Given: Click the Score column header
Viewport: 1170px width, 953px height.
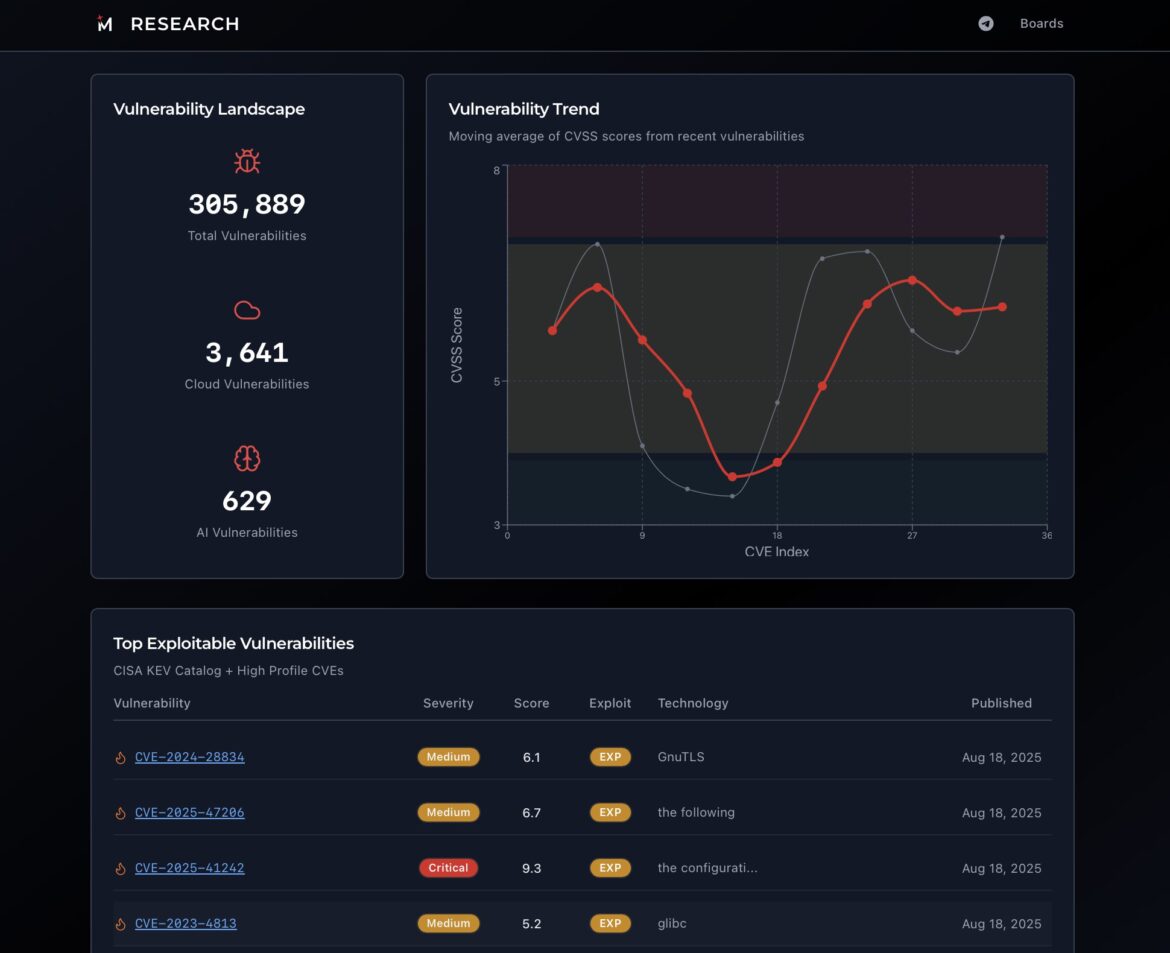Looking at the screenshot, I should (x=531, y=703).
